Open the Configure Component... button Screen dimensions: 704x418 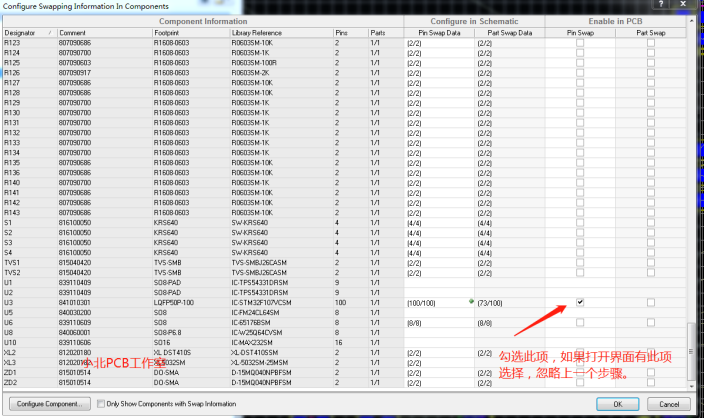(x=50, y=404)
